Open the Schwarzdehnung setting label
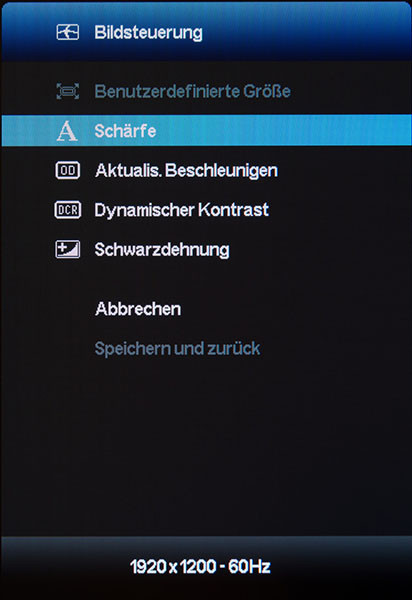 162,250
